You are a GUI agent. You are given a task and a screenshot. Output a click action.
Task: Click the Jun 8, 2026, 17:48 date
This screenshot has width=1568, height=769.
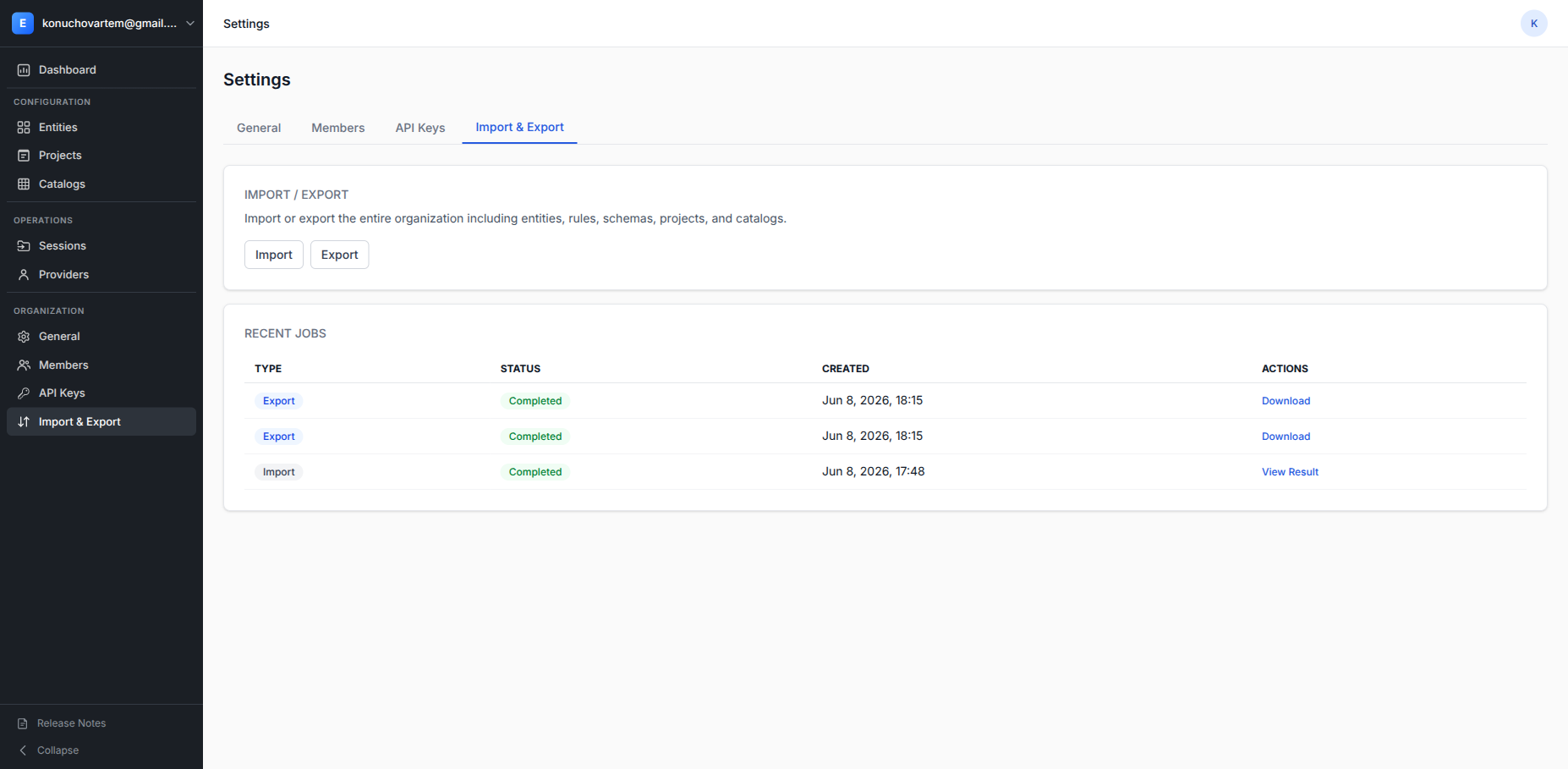873,471
